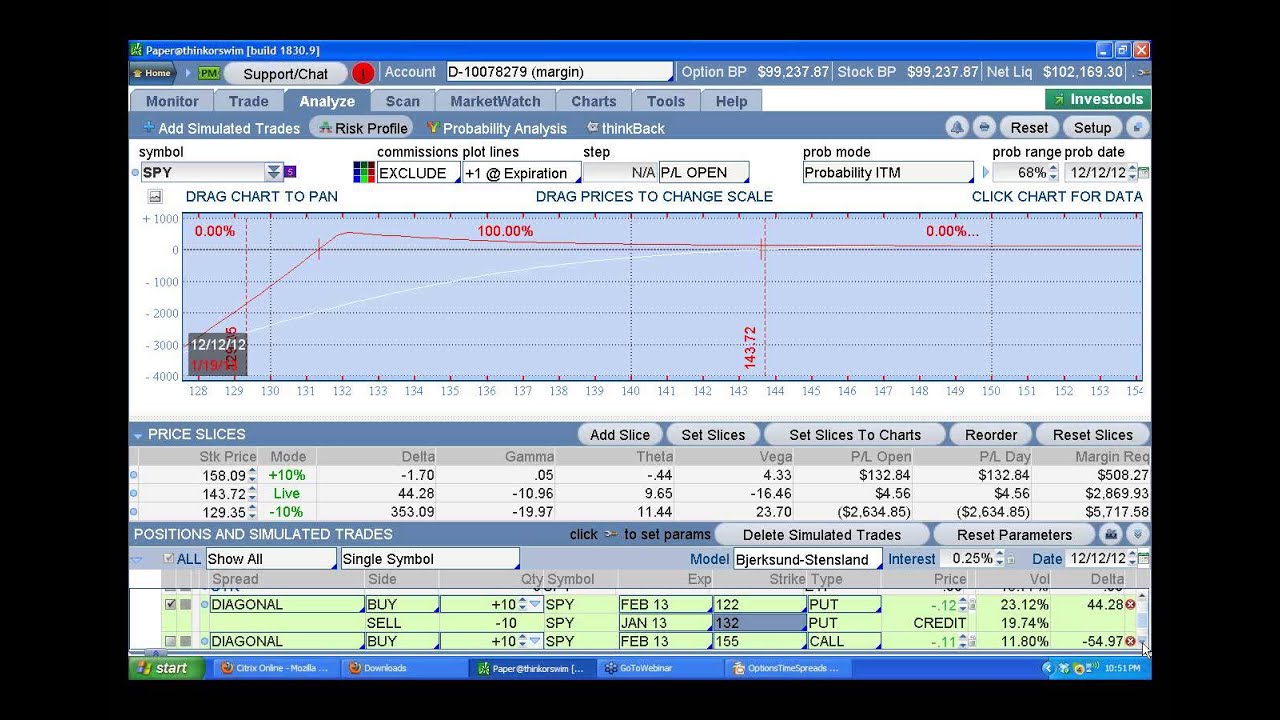Image resolution: width=1280 pixels, height=720 pixels.
Task: Click the Support/Chat button
Action: [x=286, y=73]
